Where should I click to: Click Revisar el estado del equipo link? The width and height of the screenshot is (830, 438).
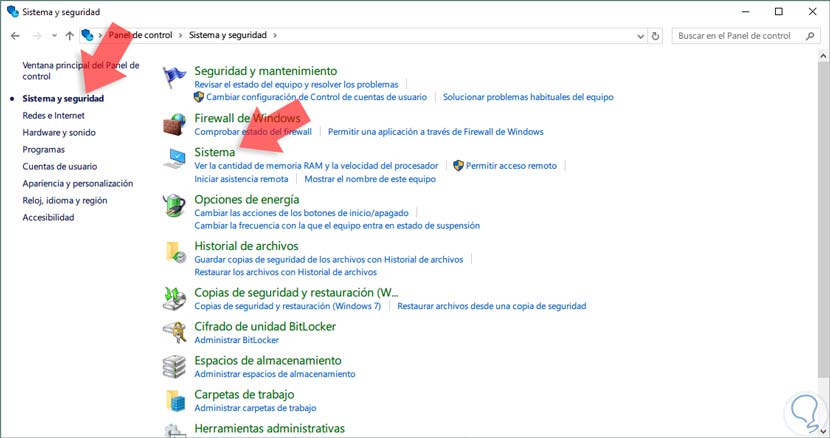(296, 84)
